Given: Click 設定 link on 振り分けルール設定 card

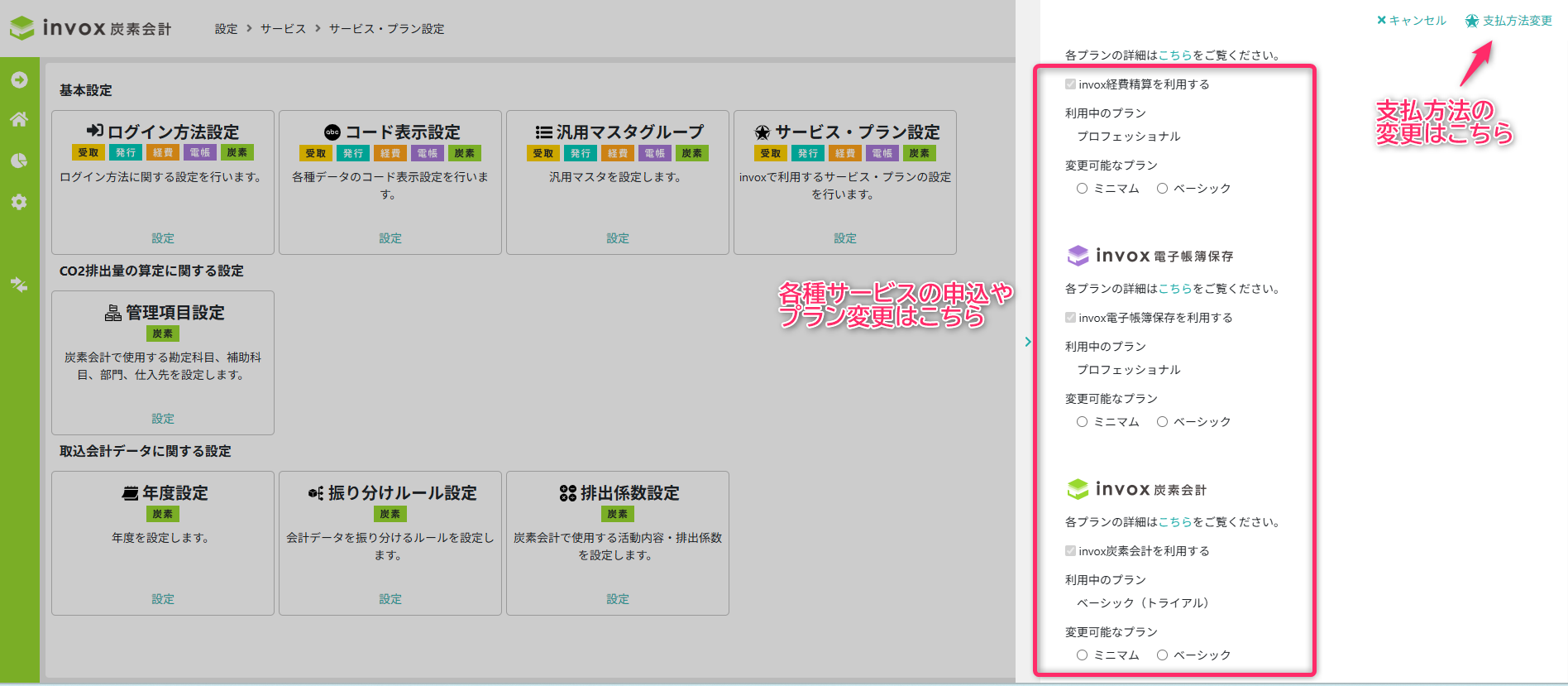Looking at the screenshot, I should pos(390,599).
